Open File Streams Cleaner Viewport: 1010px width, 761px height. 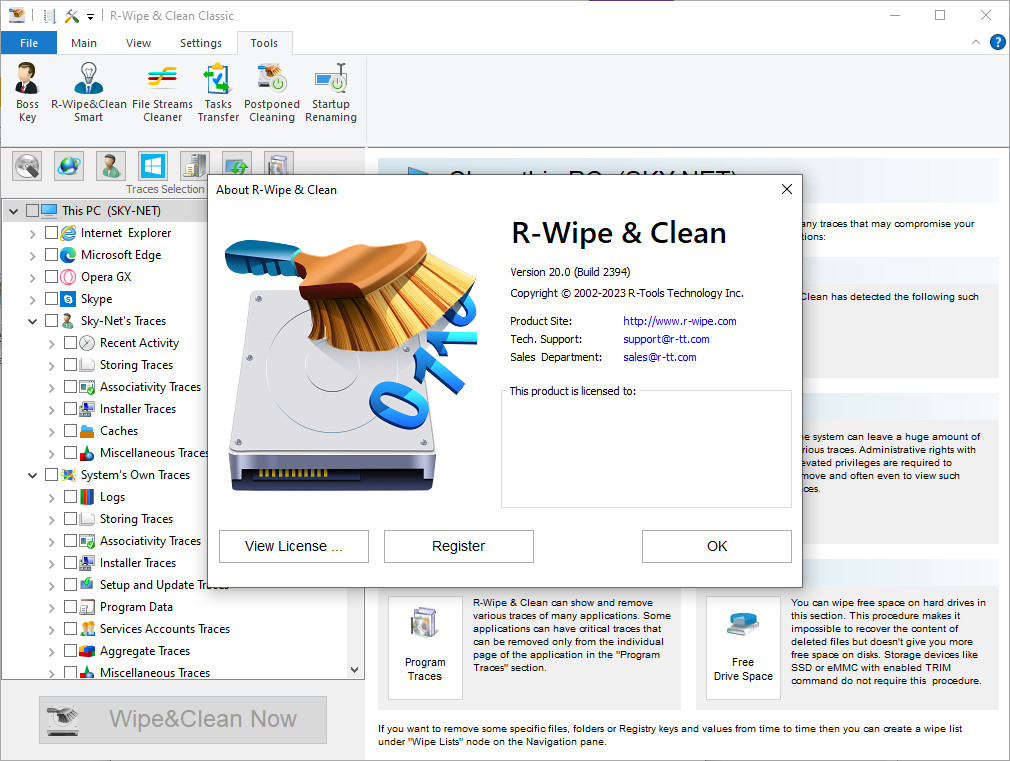162,92
